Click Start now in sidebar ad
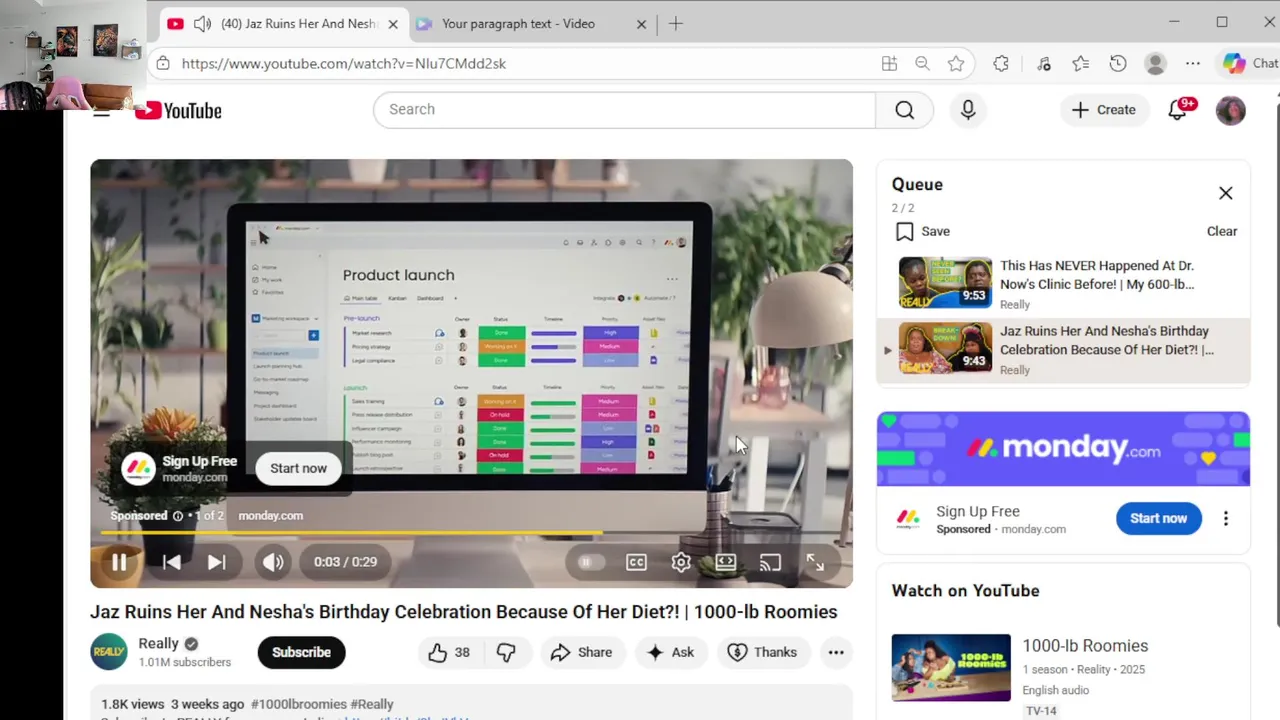Image resolution: width=1280 pixels, height=720 pixels. 1158,518
